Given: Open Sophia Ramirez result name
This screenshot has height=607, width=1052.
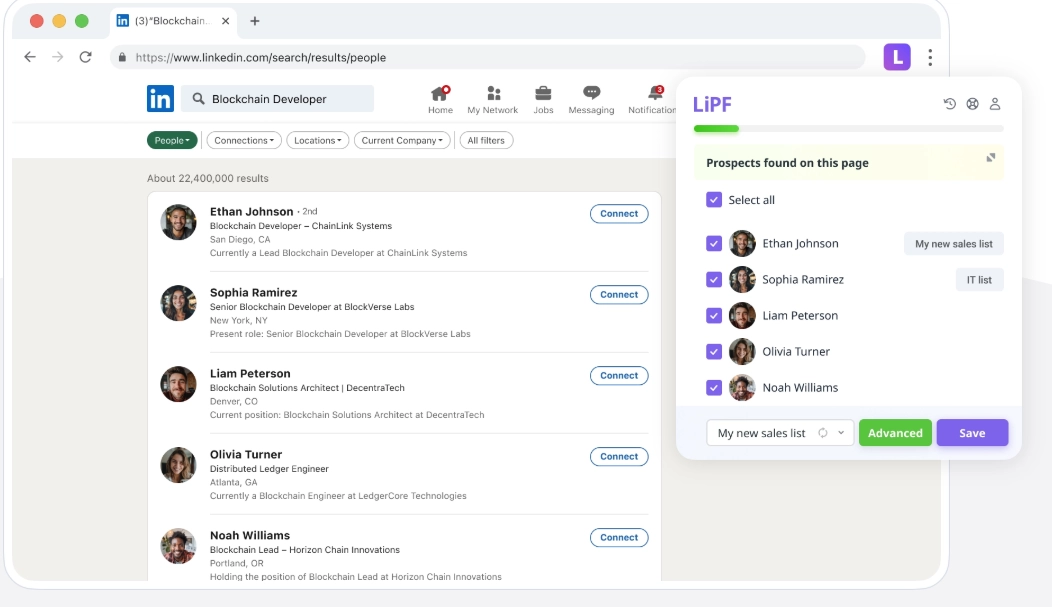Looking at the screenshot, I should 254,292.
